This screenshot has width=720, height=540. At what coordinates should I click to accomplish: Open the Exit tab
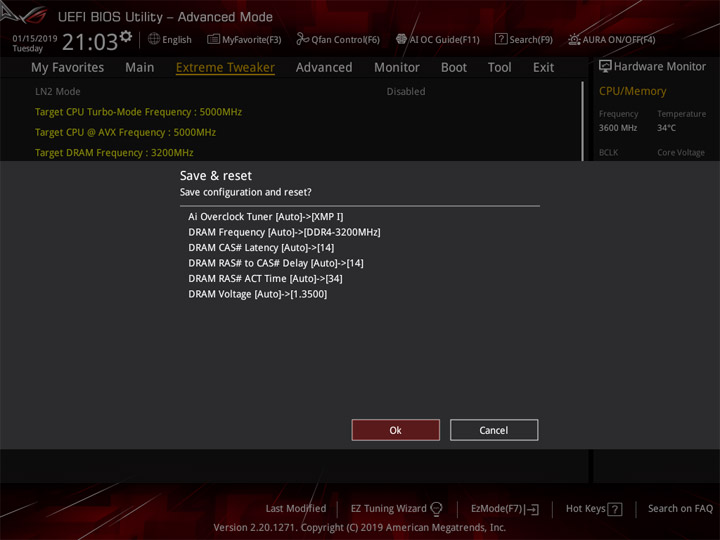543,68
